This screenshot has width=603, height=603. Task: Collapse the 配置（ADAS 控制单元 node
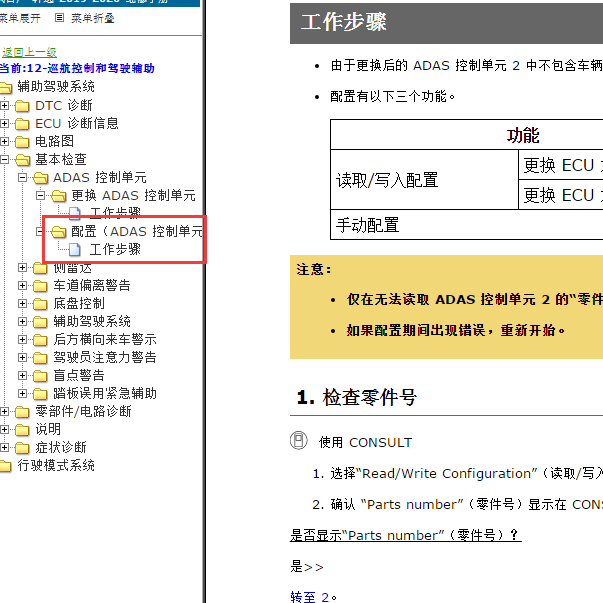[x=41, y=231]
